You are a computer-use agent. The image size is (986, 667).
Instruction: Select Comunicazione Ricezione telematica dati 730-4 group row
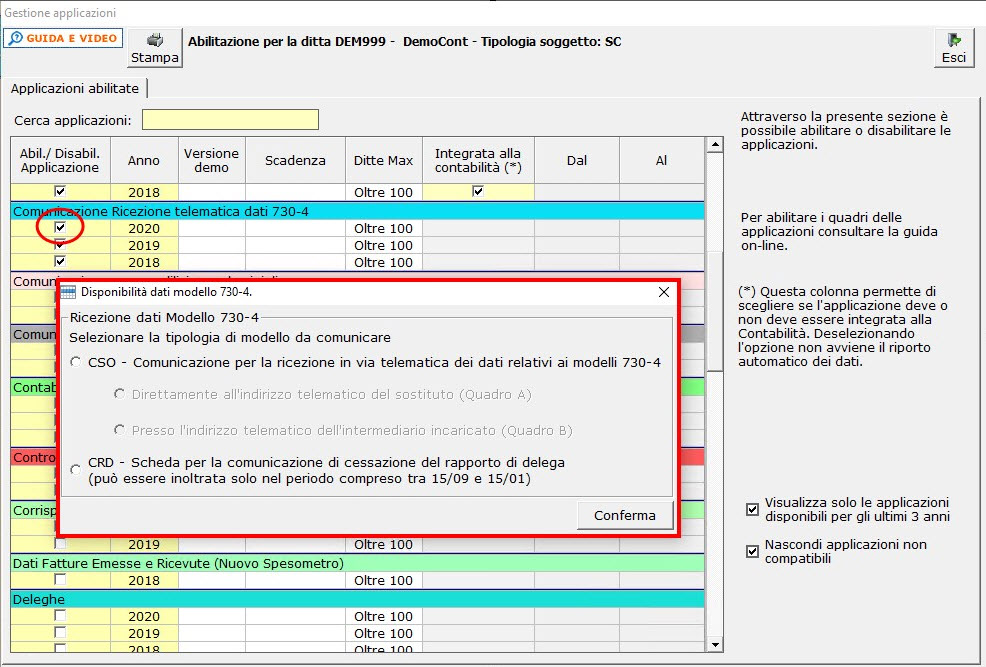[357, 211]
